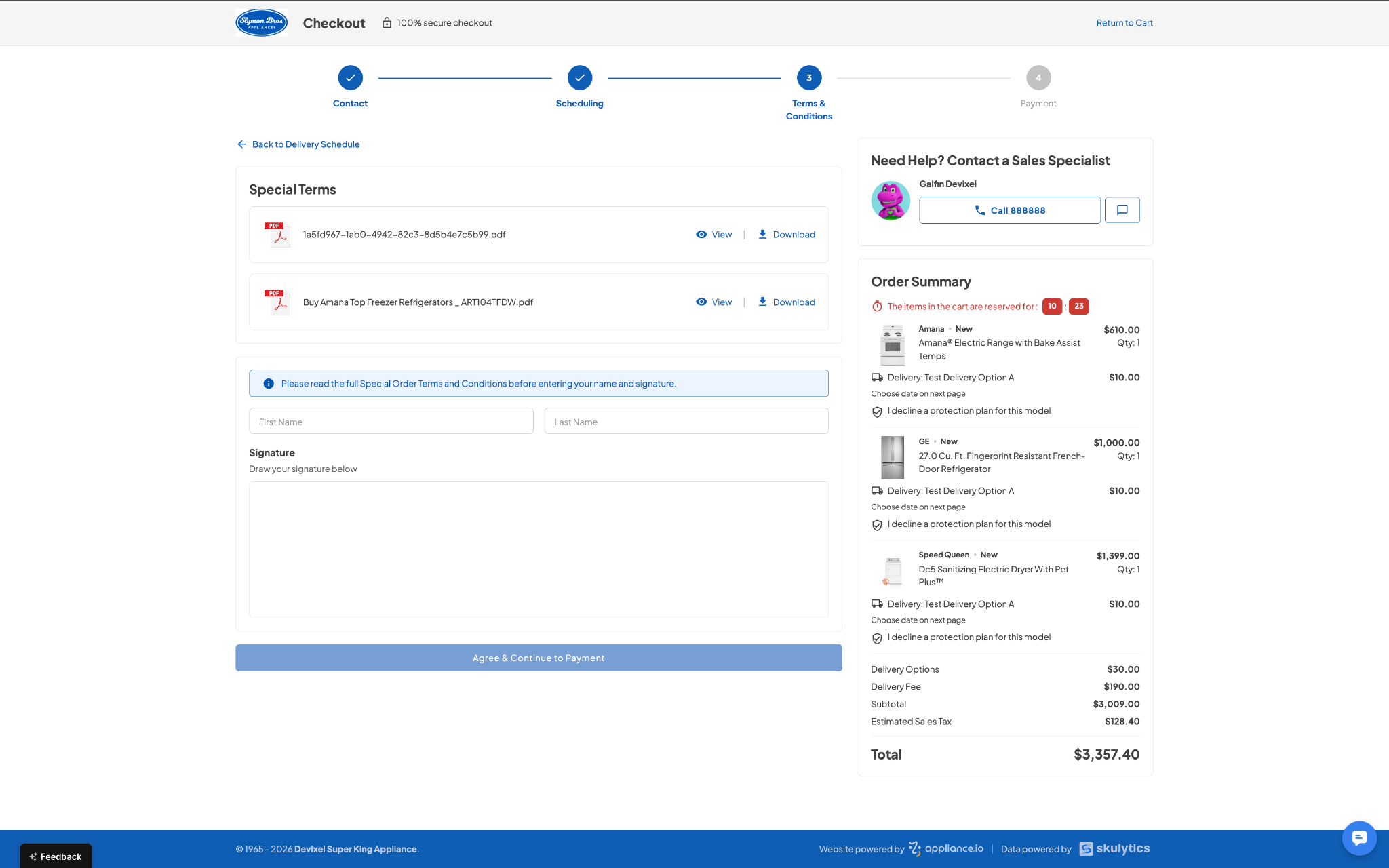Click PDF icon for 1a5fd967 document
1389x868 pixels.
point(277,235)
